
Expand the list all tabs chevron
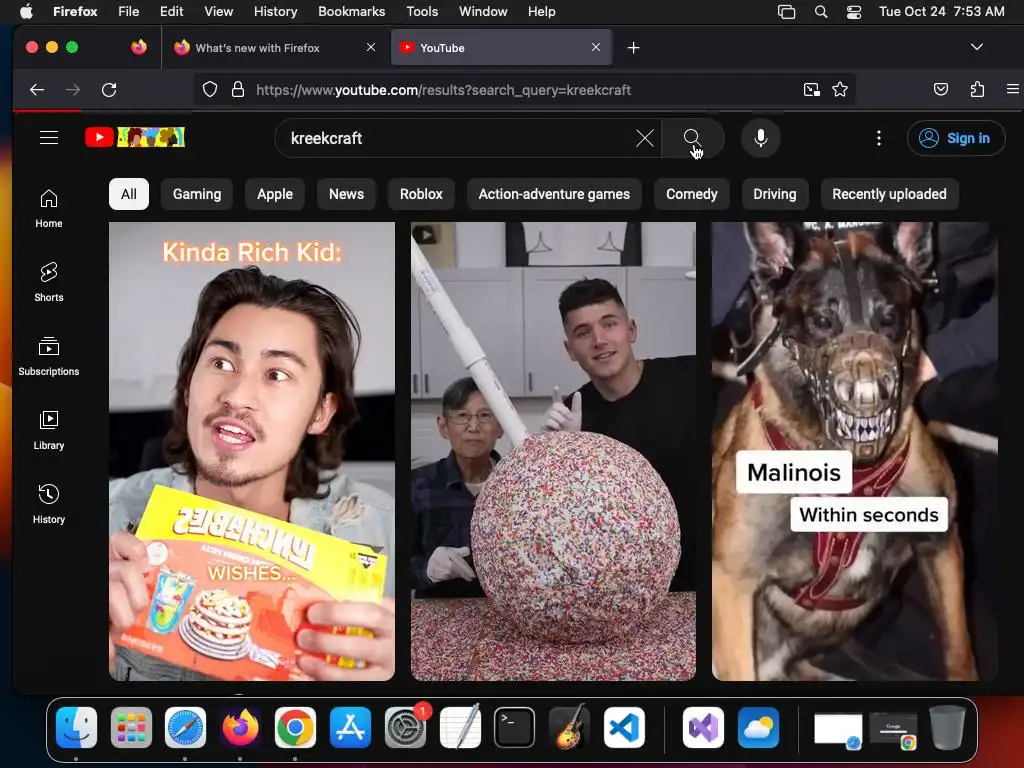pos(976,47)
